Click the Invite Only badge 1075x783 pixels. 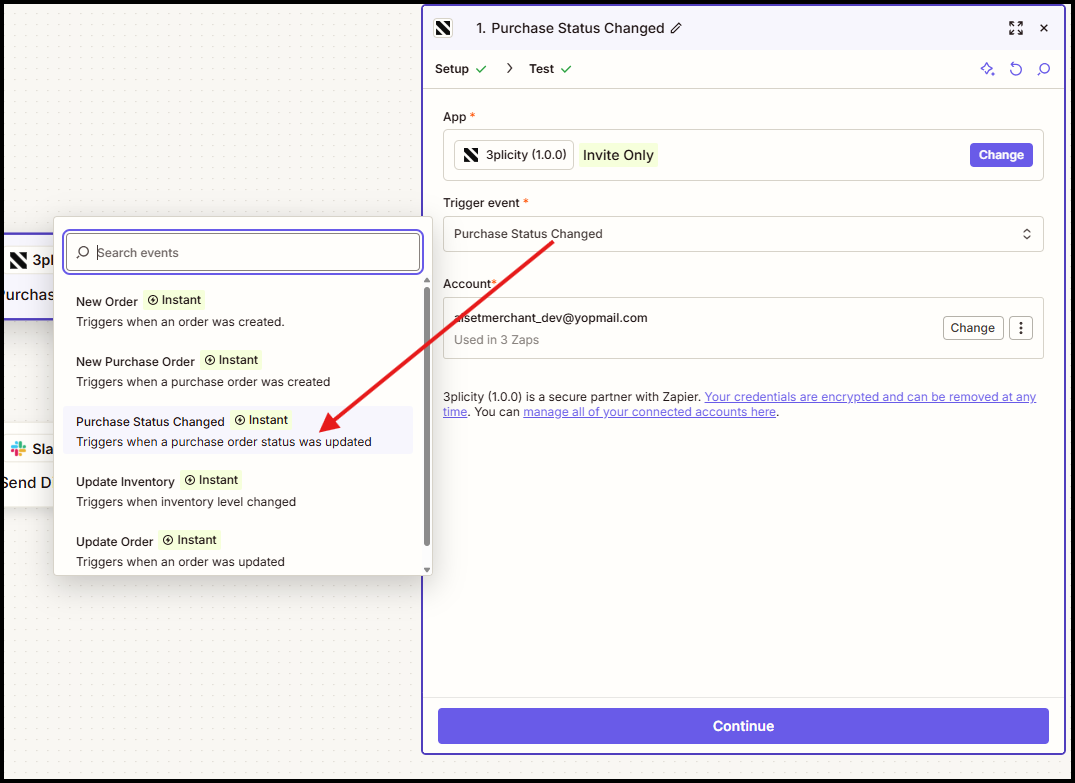coord(618,155)
